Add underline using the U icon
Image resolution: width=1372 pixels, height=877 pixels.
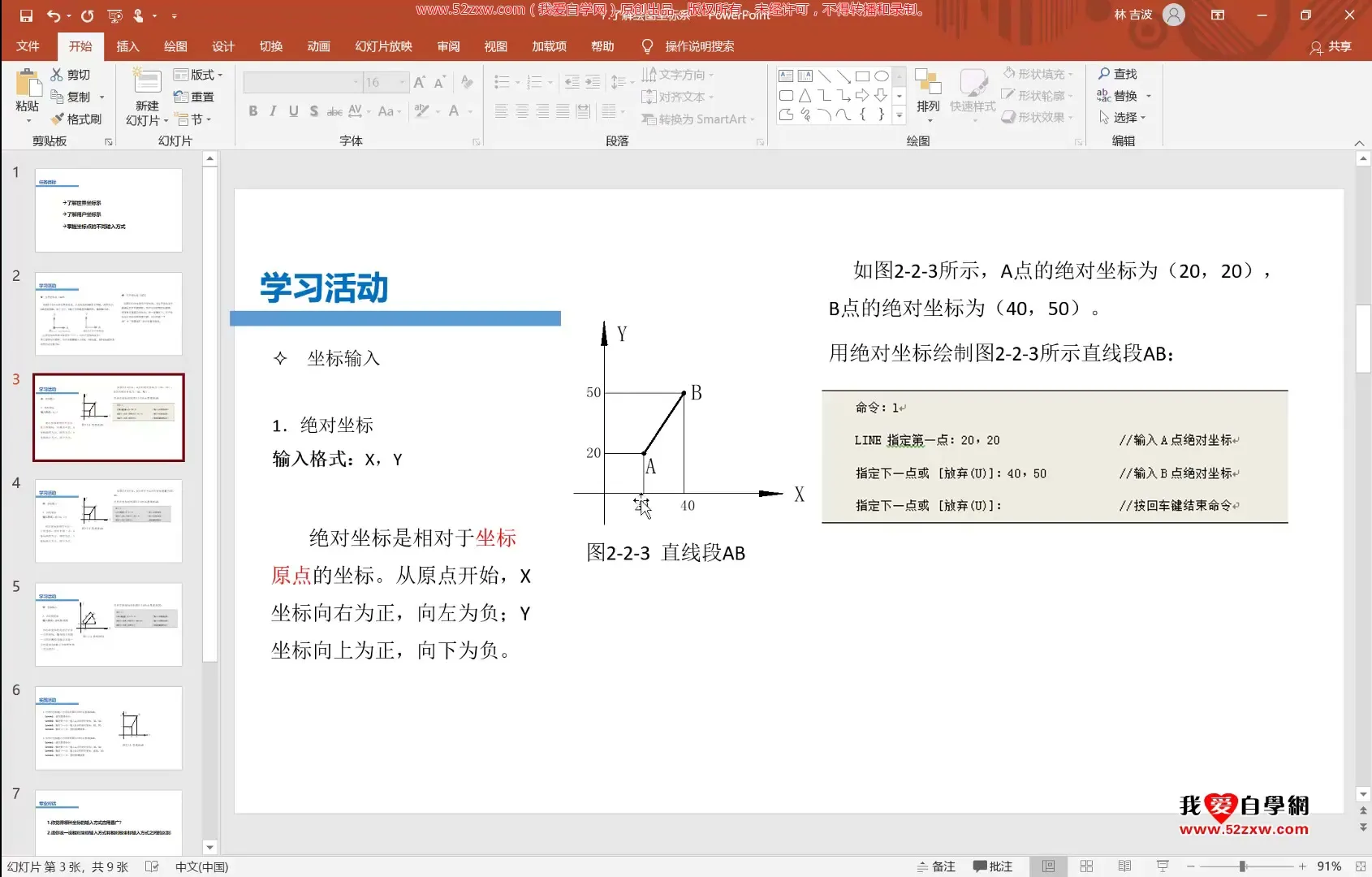(x=293, y=111)
